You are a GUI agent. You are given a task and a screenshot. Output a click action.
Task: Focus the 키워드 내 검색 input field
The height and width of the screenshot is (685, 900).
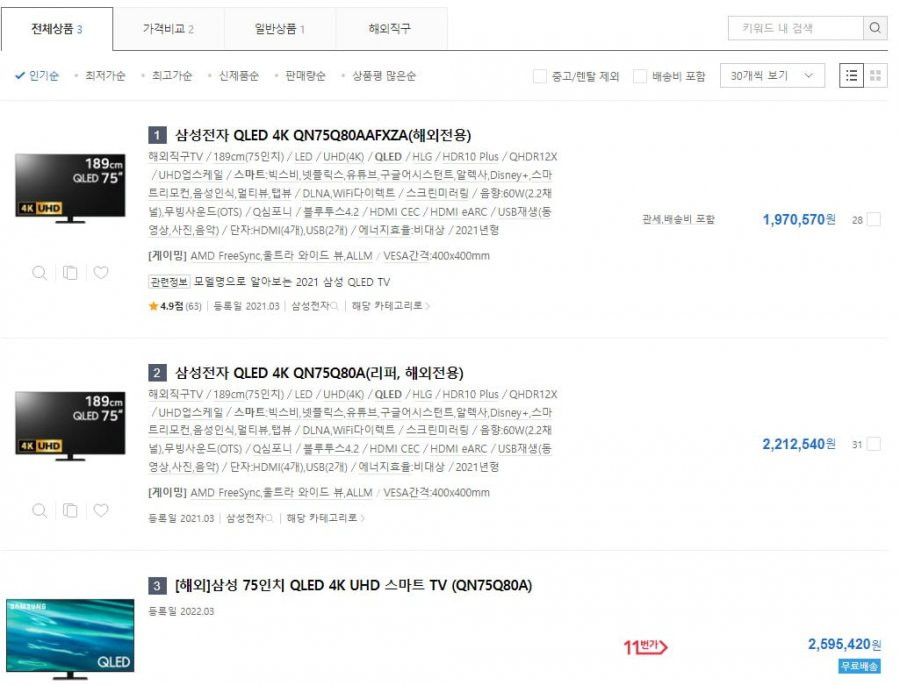point(796,28)
